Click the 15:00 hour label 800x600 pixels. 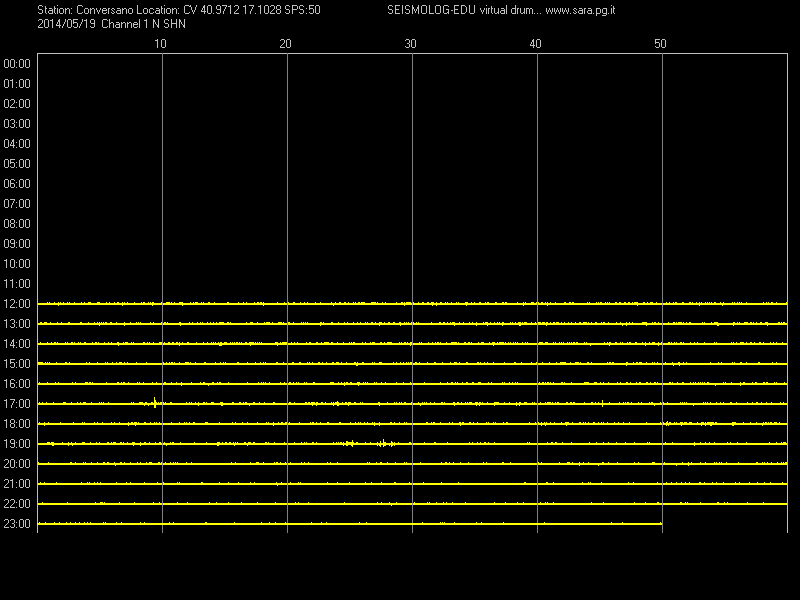pyautogui.click(x=17, y=364)
